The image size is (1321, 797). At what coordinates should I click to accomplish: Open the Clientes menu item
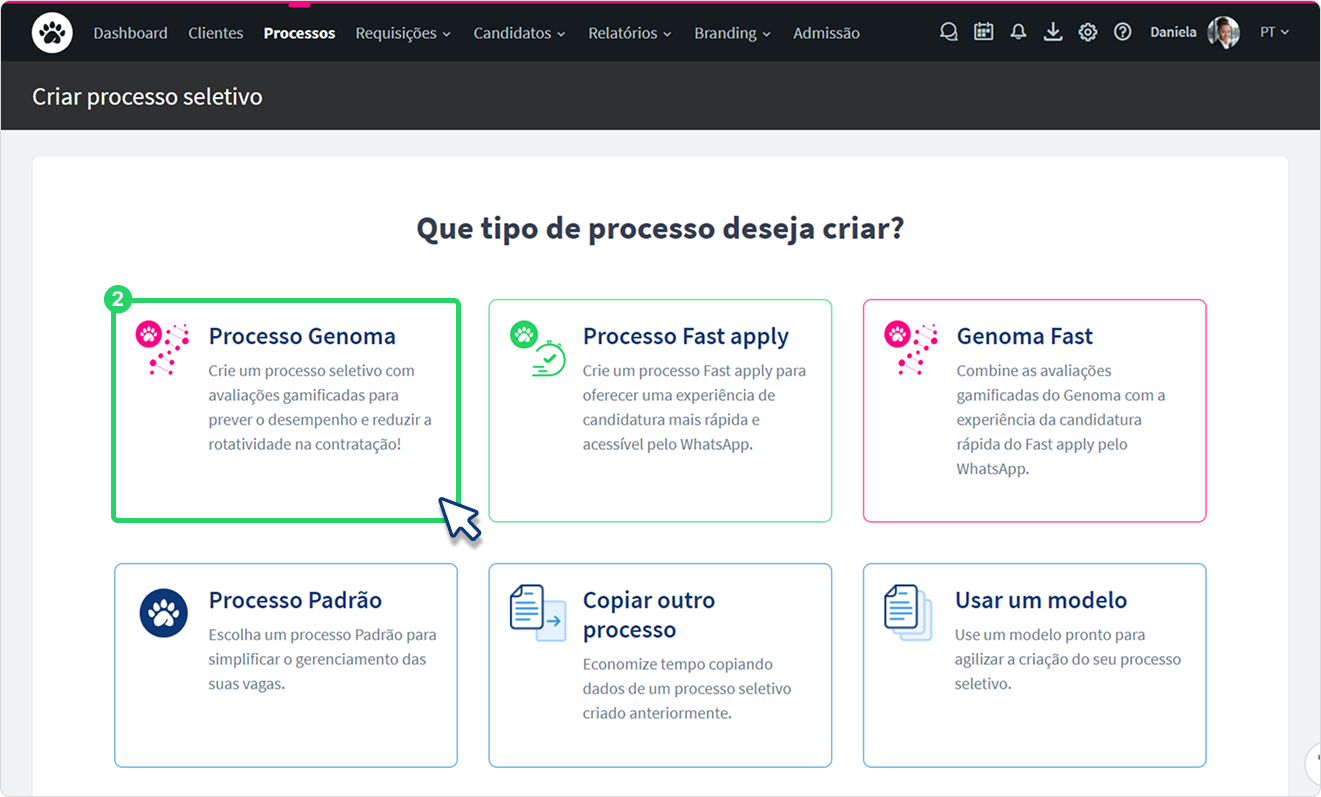click(216, 33)
